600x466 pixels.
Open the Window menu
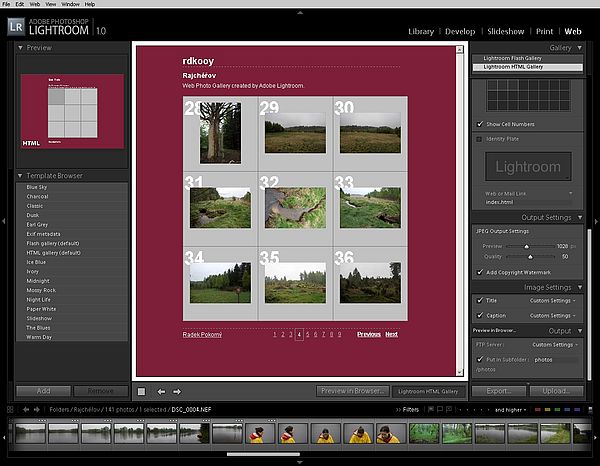point(69,4)
